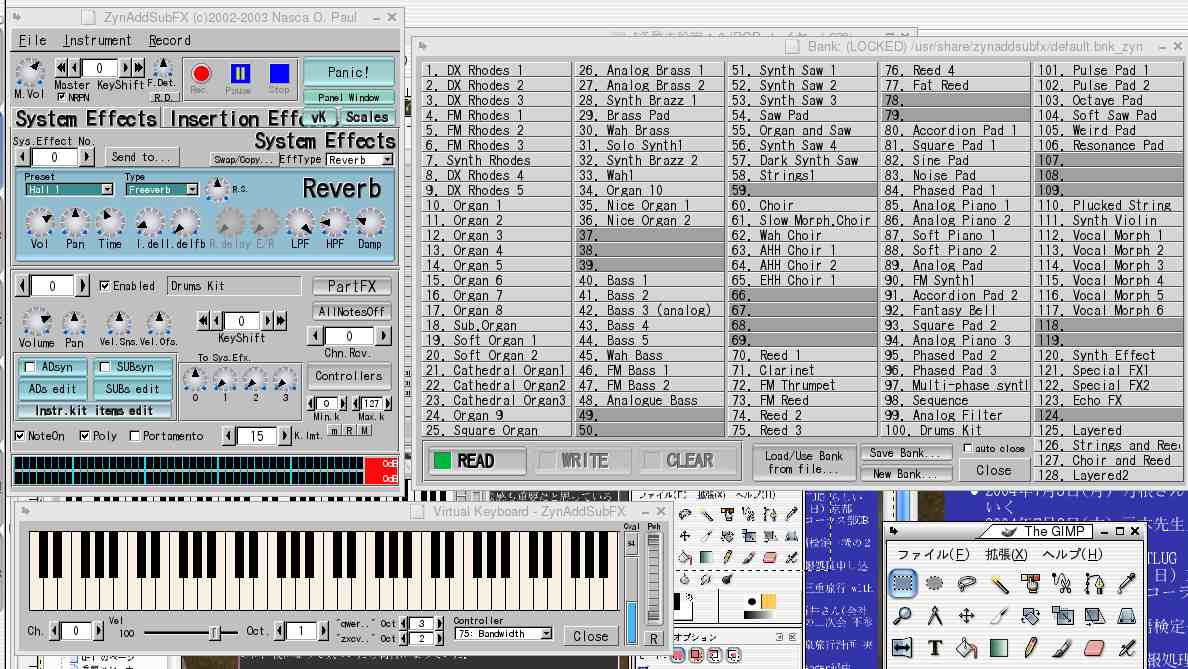Toggle auto close in Bank window

point(968,448)
